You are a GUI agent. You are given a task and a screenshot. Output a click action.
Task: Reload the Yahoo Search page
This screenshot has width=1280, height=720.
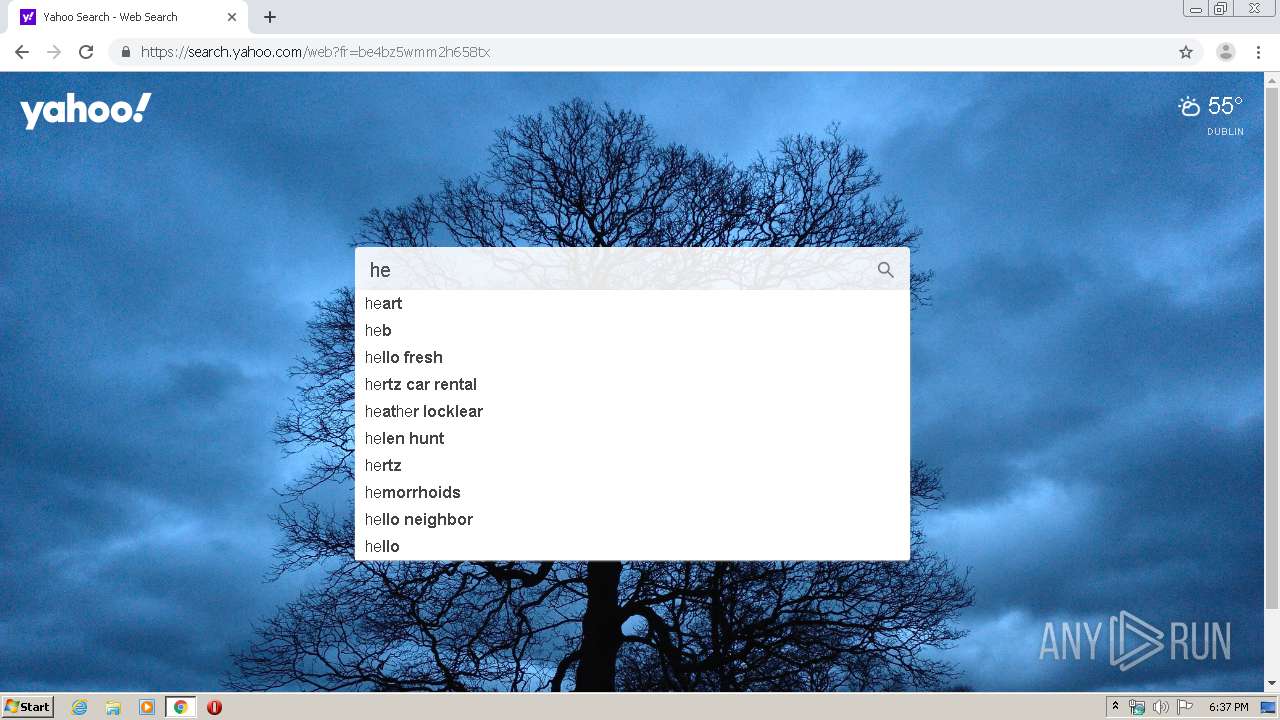coord(86,52)
